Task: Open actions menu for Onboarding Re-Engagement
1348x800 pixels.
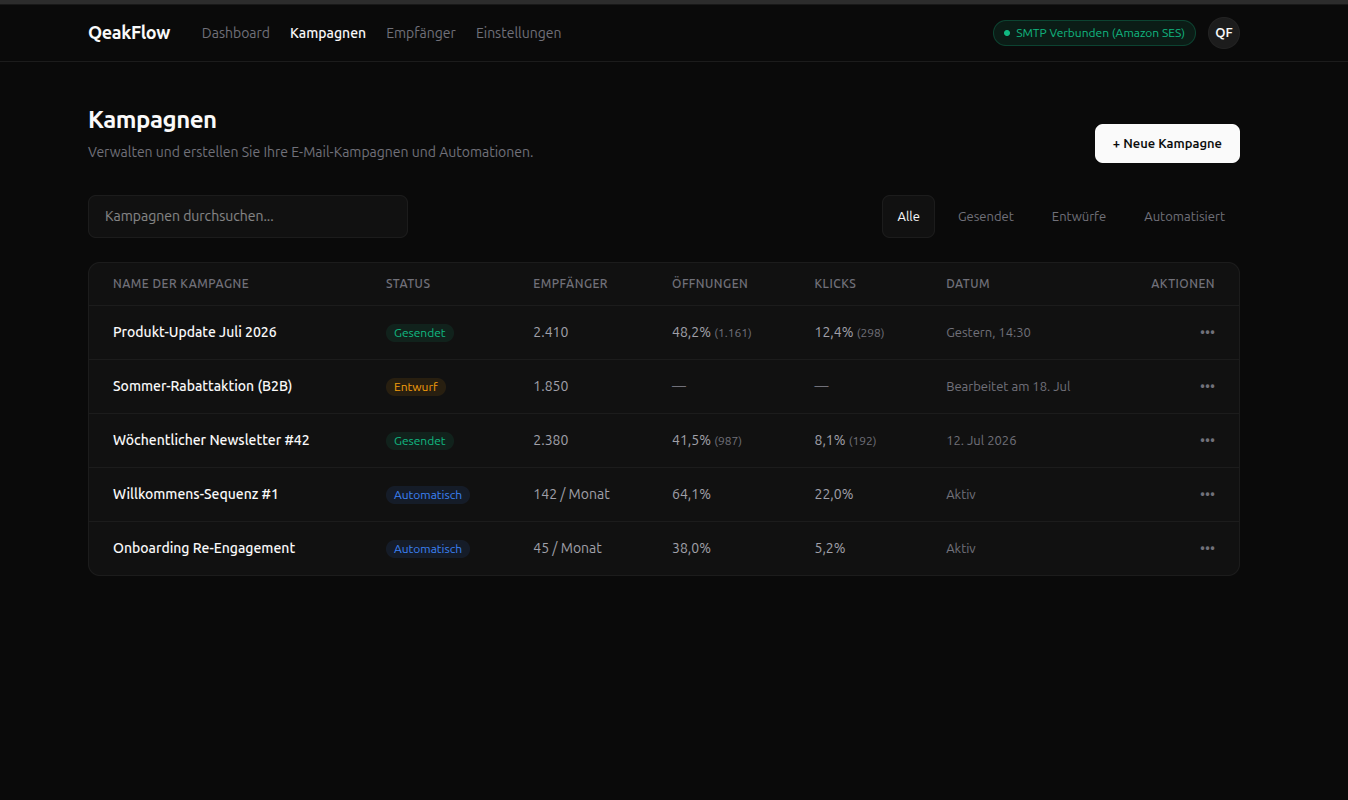Action: click(1207, 548)
